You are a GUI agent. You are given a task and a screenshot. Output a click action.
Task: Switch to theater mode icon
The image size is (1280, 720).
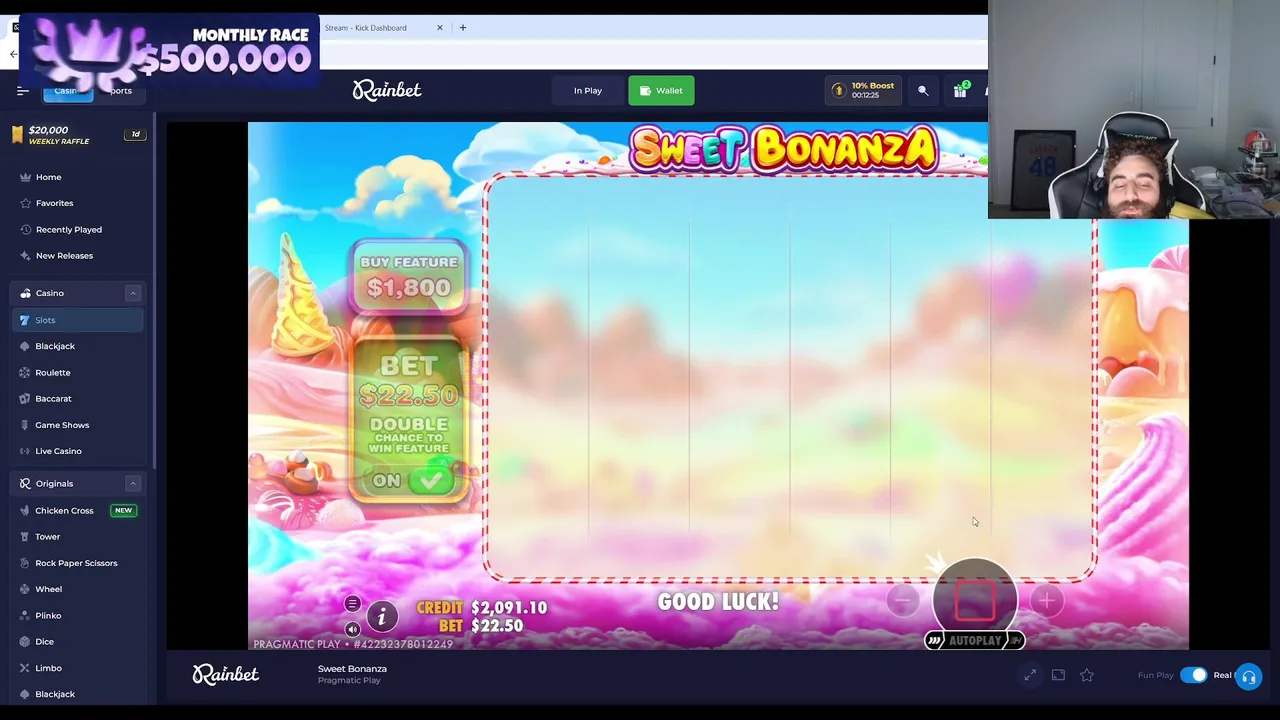point(1058,675)
